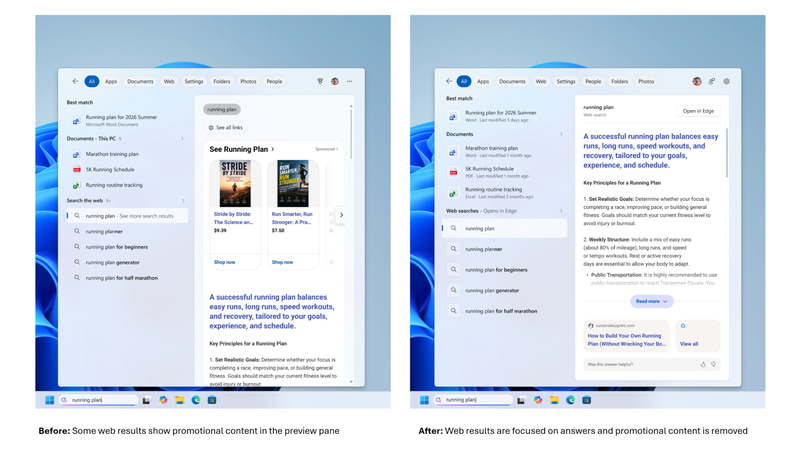The height and width of the screenshot is (450, 800).
Task: Click the 'Open in Edge' button
Action: tap(698, 111)
